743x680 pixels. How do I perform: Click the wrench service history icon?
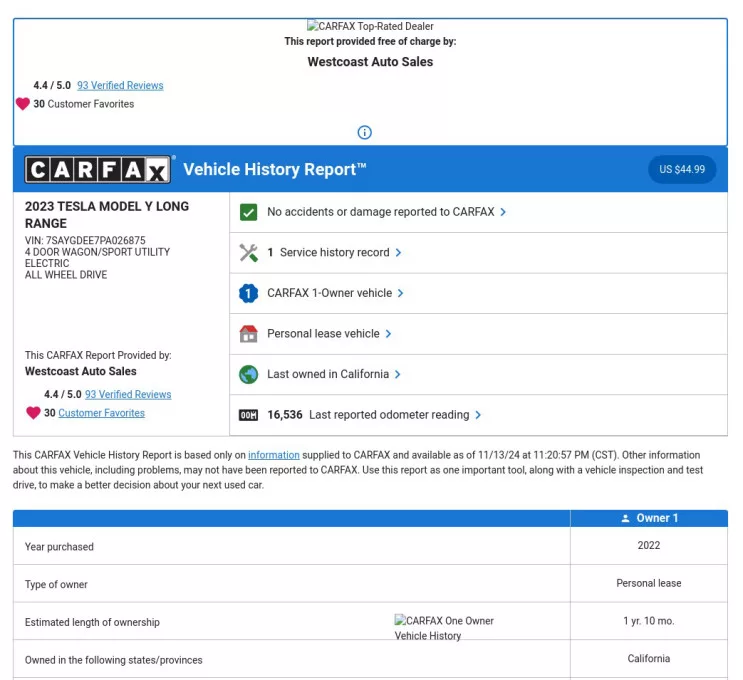coord(249,253)
